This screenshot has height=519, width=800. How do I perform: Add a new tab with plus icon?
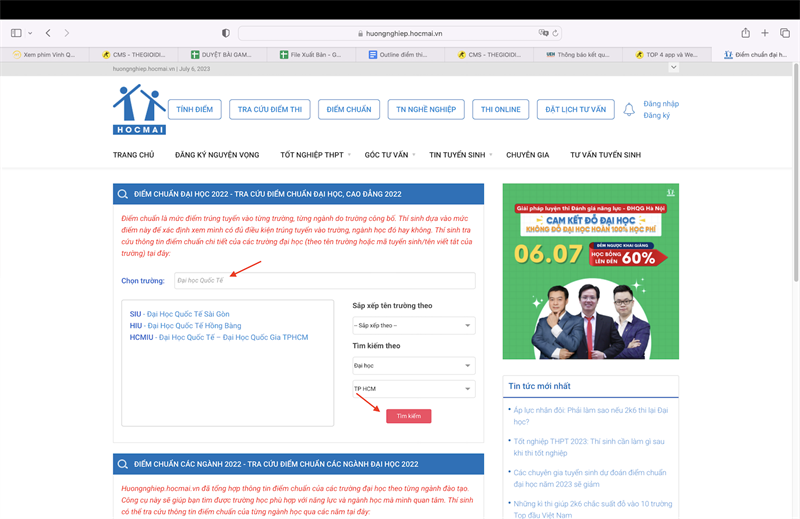(x=765, y=33)
